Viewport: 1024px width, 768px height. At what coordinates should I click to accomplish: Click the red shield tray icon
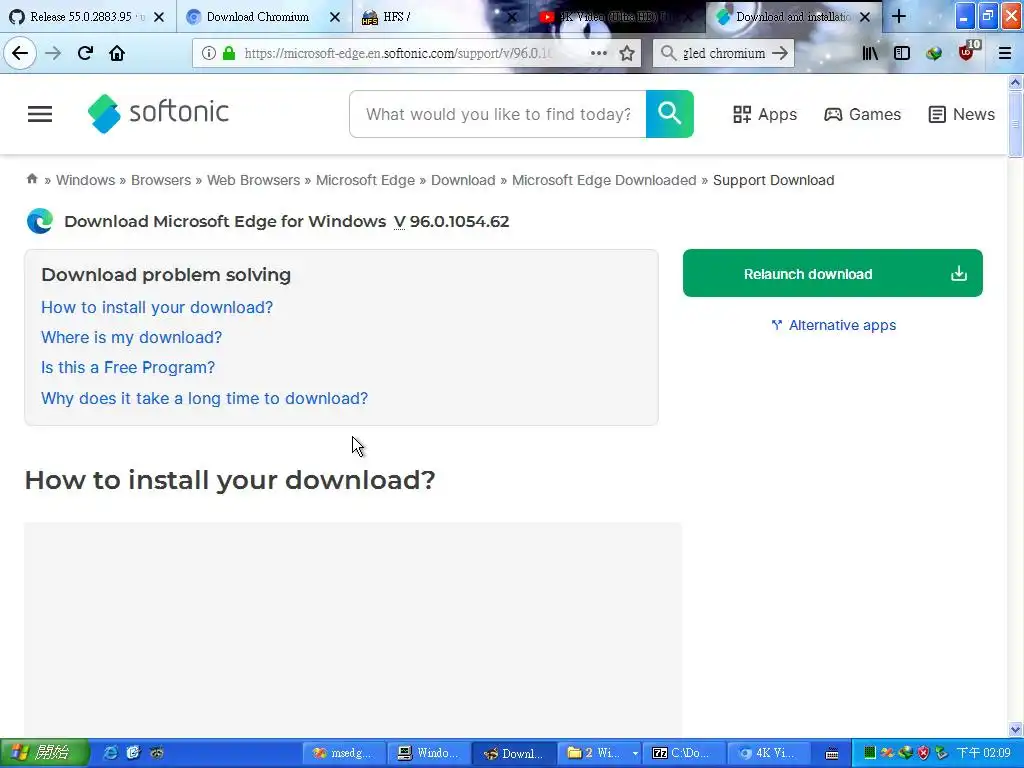pos(923,753)
